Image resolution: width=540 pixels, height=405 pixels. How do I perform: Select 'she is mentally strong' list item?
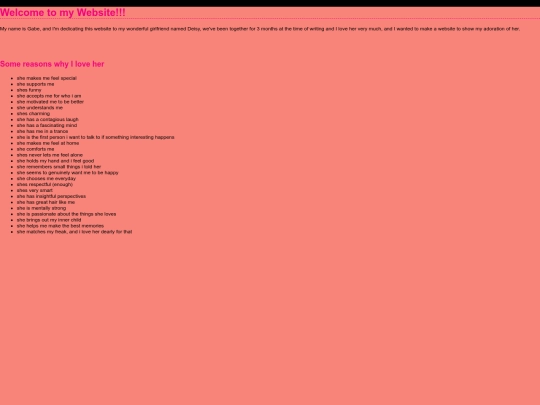click(42, 208)
